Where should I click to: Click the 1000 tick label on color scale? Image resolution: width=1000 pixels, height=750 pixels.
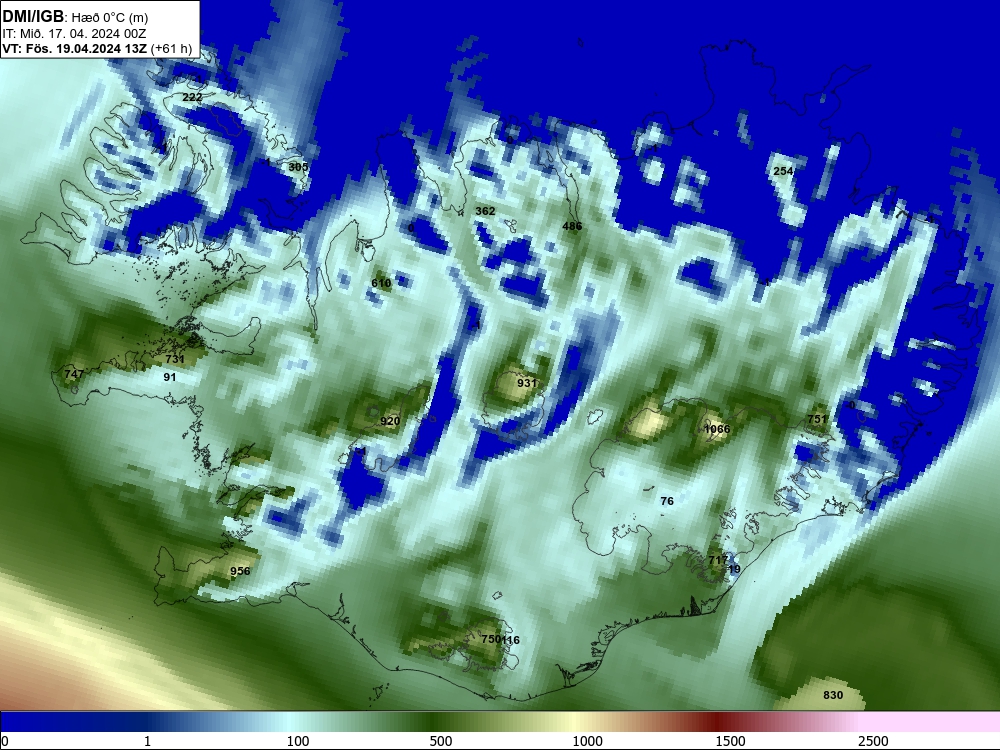coord(587,741)
